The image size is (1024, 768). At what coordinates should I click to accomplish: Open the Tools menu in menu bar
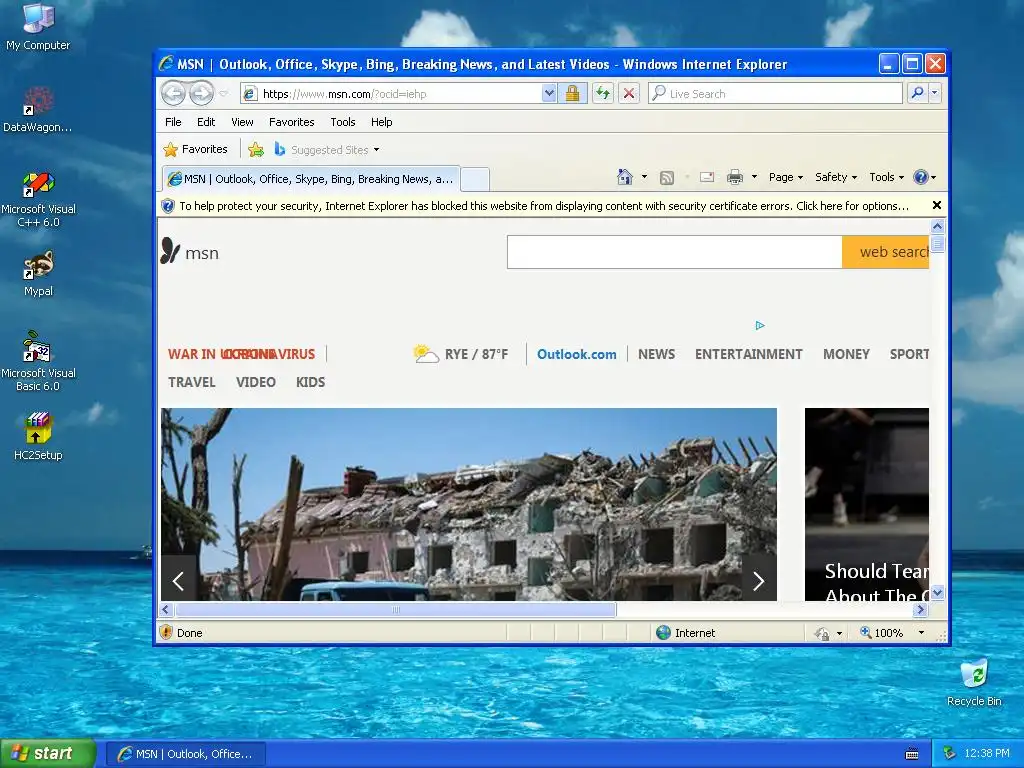click(x=343, y=122)
